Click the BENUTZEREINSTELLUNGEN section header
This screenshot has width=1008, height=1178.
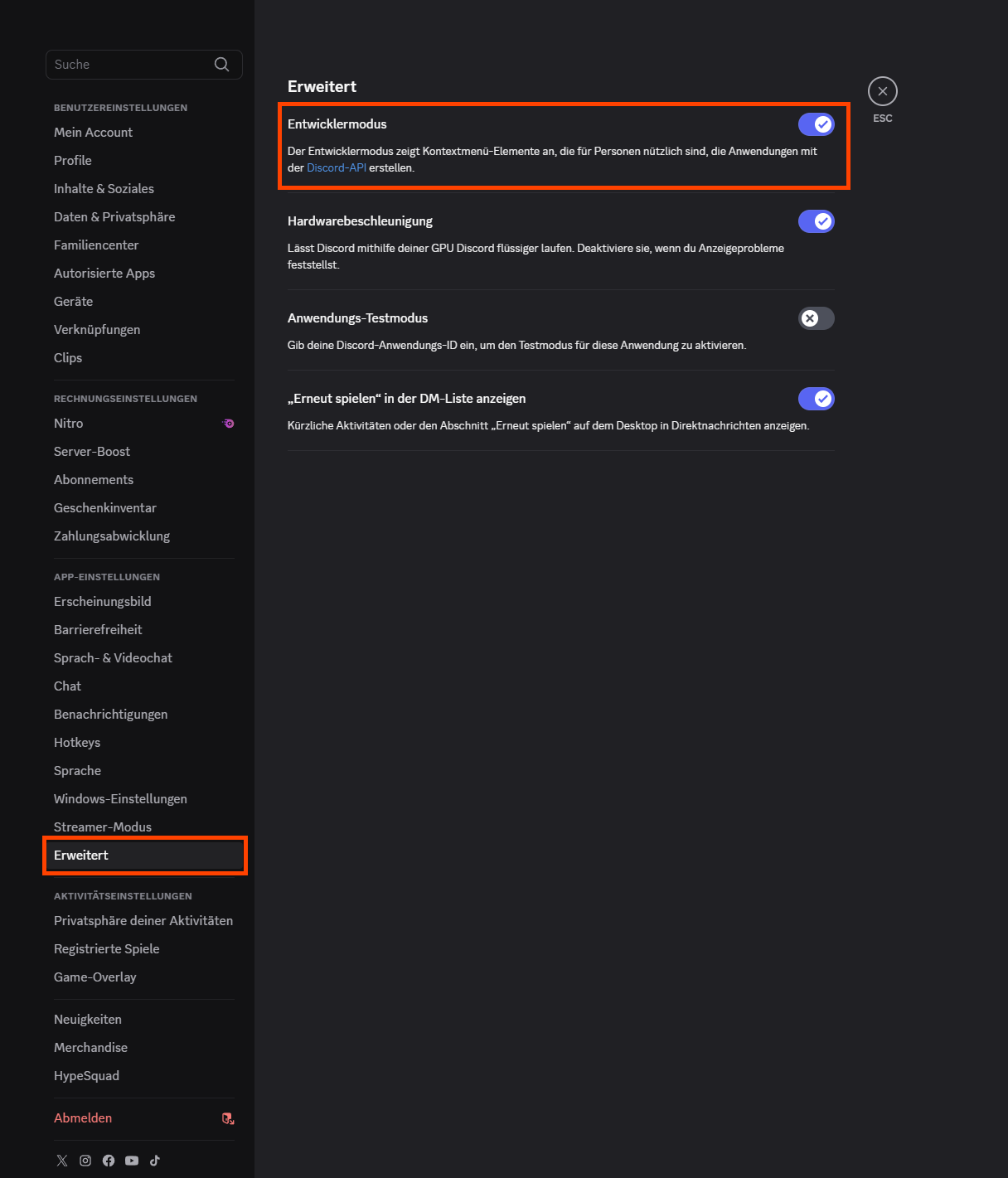tap(120, 108)
